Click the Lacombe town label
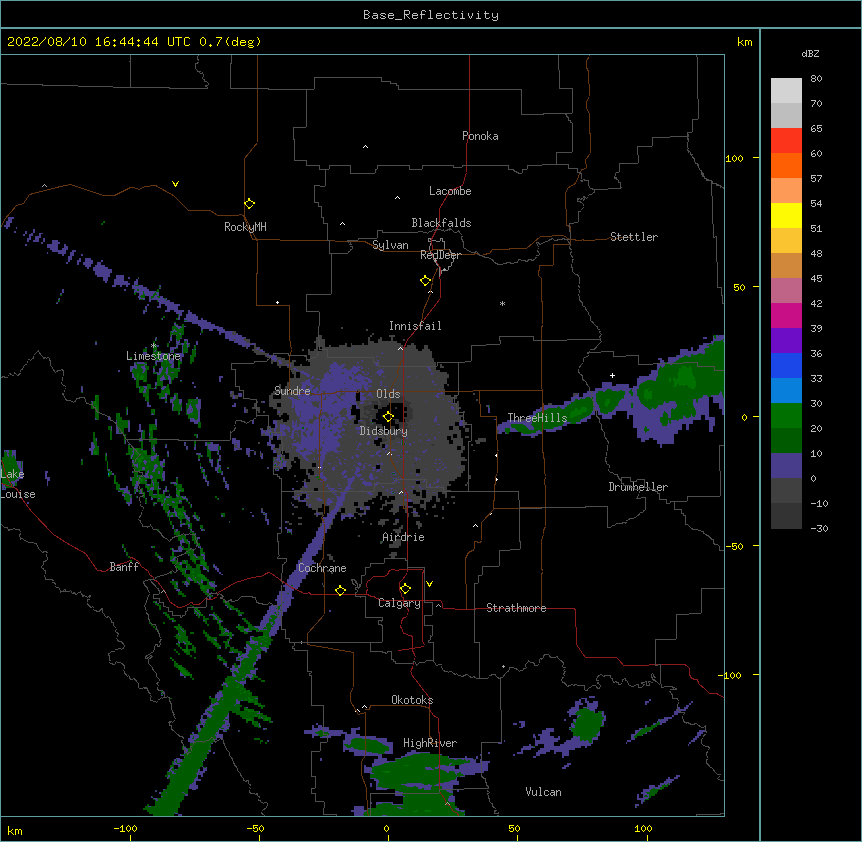 450,191
